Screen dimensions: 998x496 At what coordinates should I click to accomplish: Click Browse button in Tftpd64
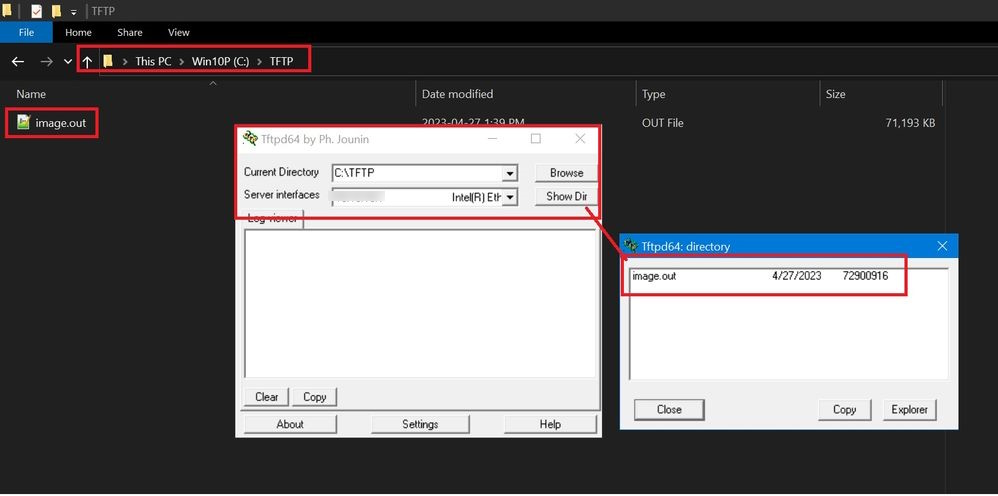[566, 173]
